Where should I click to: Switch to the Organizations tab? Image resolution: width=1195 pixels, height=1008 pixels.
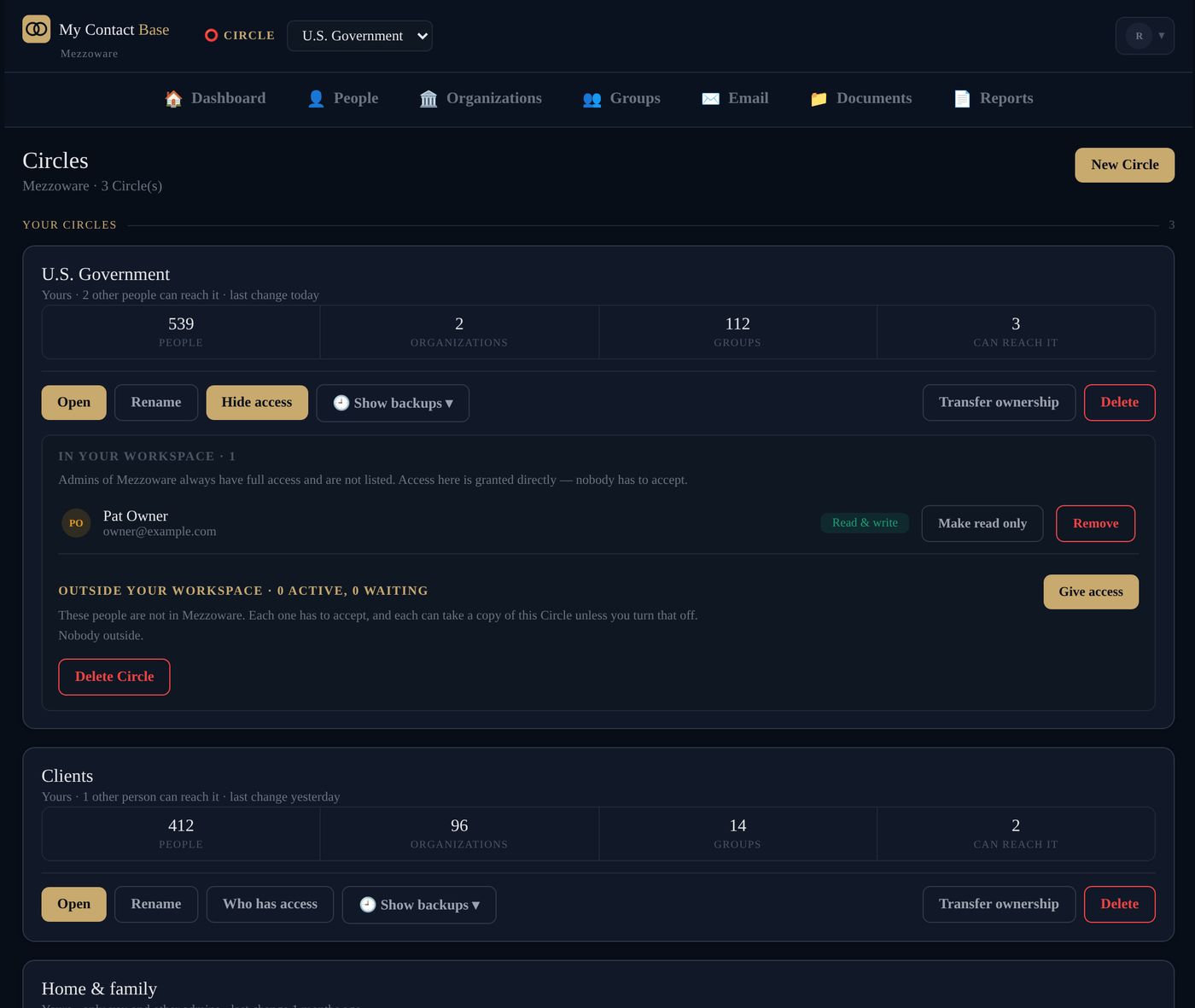[481, 98]
